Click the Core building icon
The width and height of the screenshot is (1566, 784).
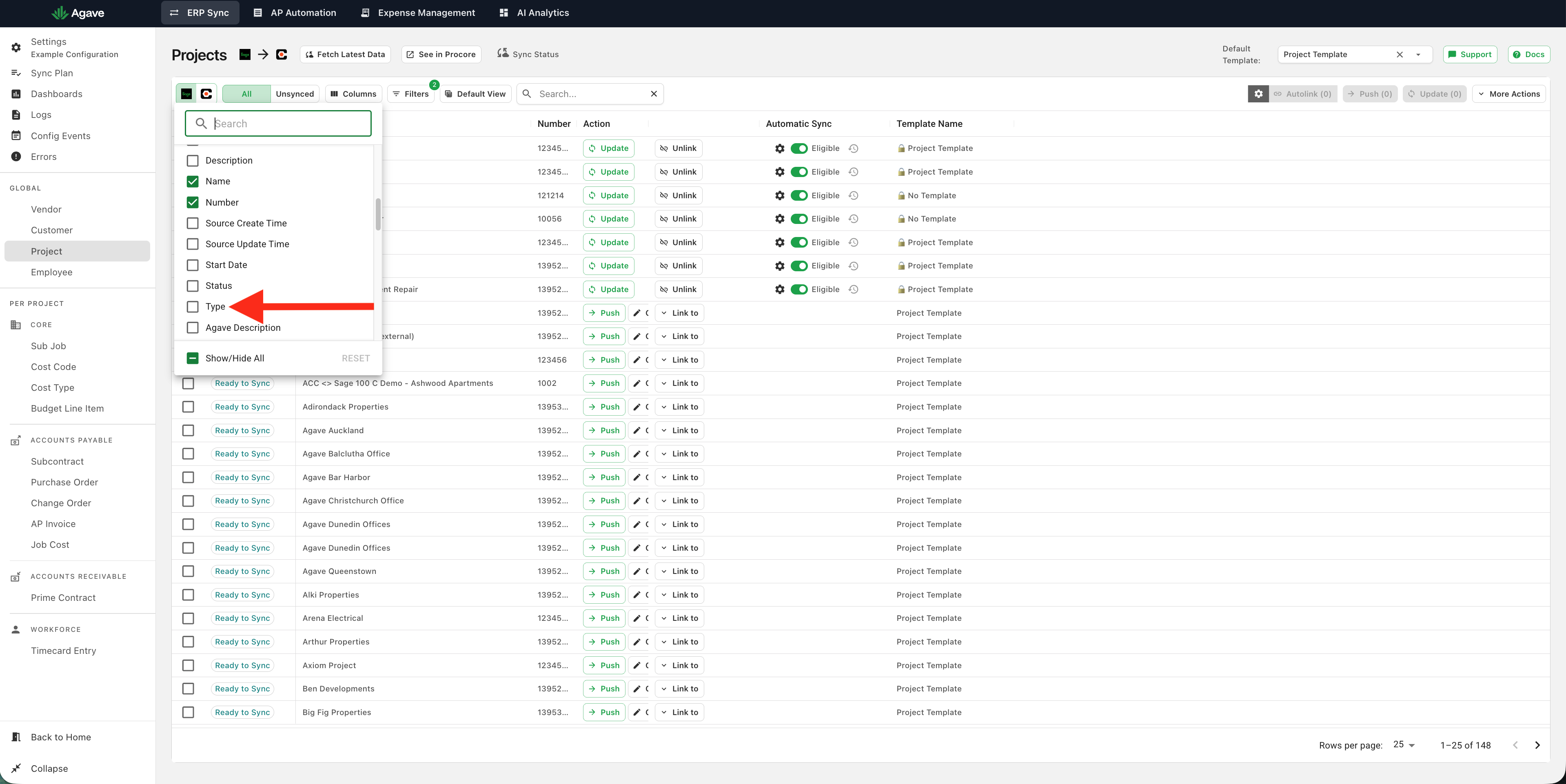click(16, 325)
